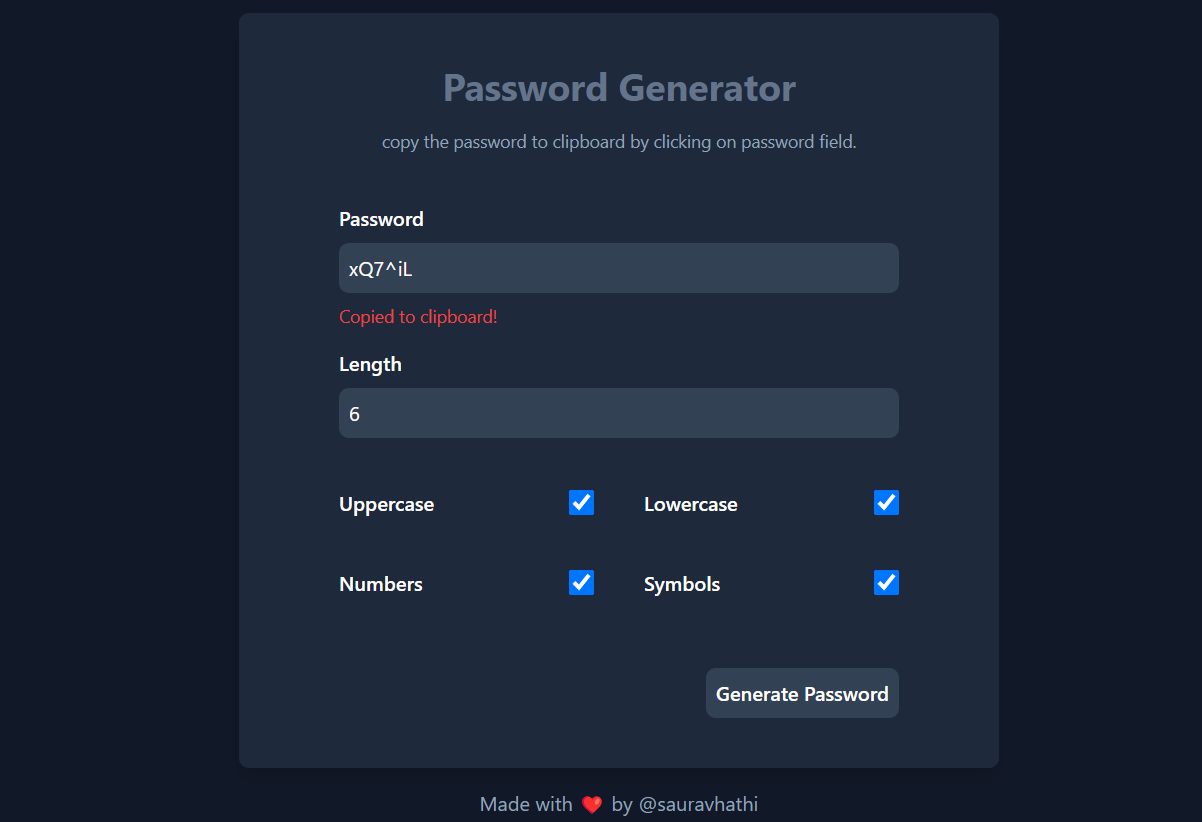
Task: Click the red heart icon in footer
Action: 591,805
